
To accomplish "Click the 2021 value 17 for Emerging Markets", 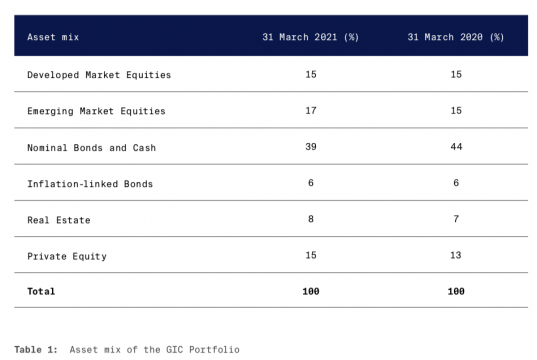I will pos(311,111).
